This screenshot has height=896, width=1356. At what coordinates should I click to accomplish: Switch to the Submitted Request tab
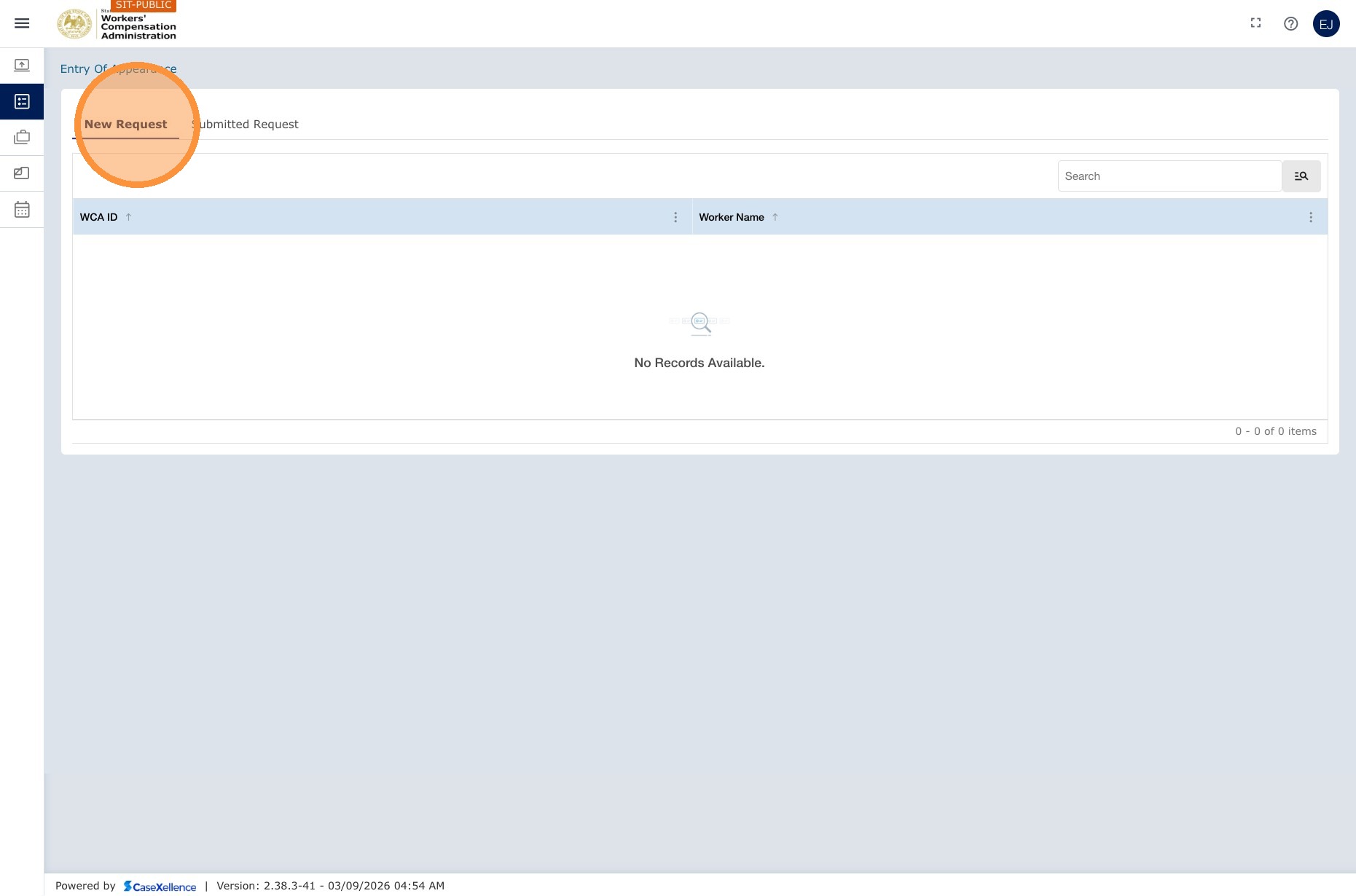point(246,125)
